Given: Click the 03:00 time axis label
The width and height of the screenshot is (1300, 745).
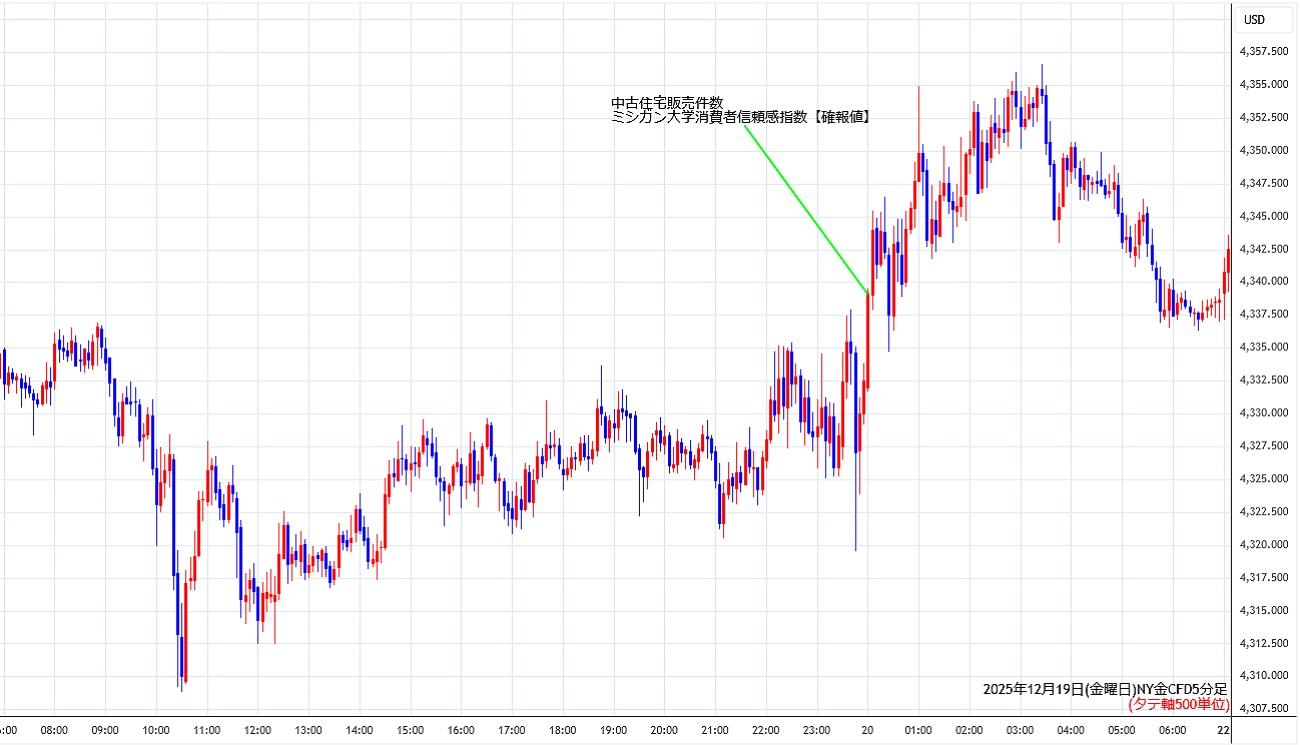Looking at the screenshot, I should click(1021, 730).
